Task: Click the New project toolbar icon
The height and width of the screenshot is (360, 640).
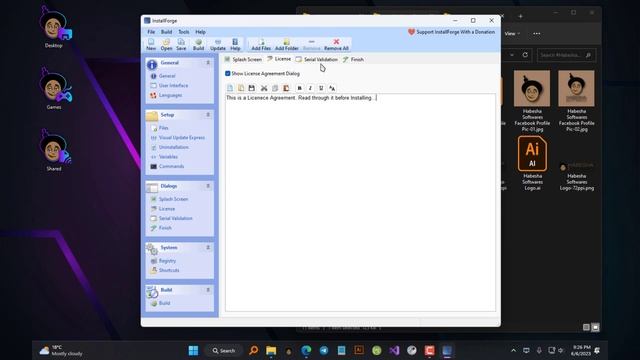Action: pos(151,44)
